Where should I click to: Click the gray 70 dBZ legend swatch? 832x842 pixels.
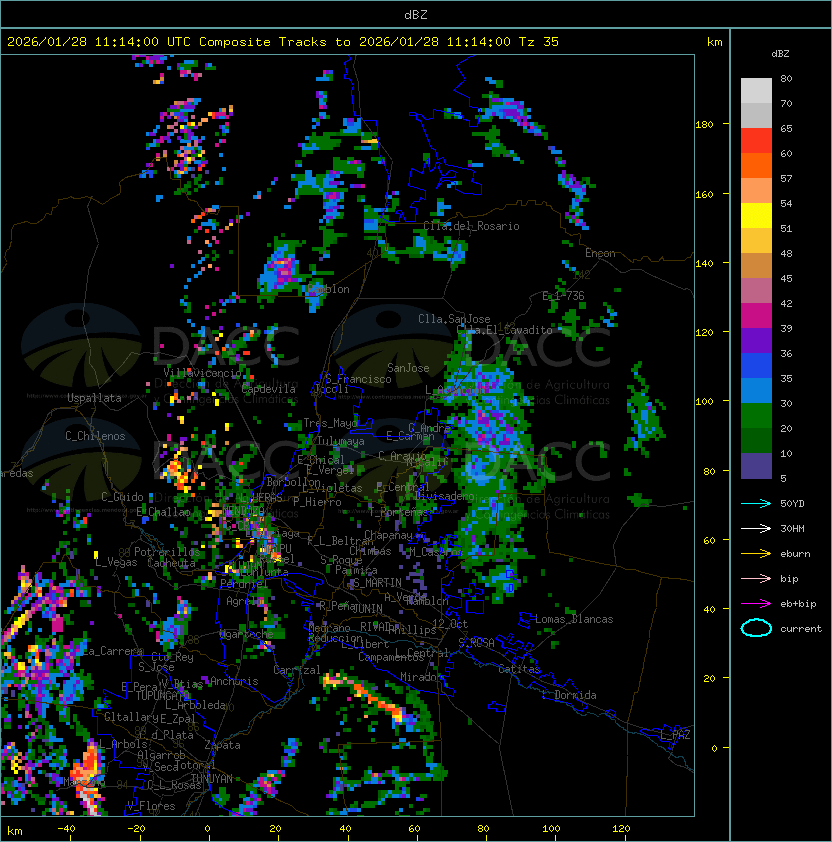pos(756,115)
